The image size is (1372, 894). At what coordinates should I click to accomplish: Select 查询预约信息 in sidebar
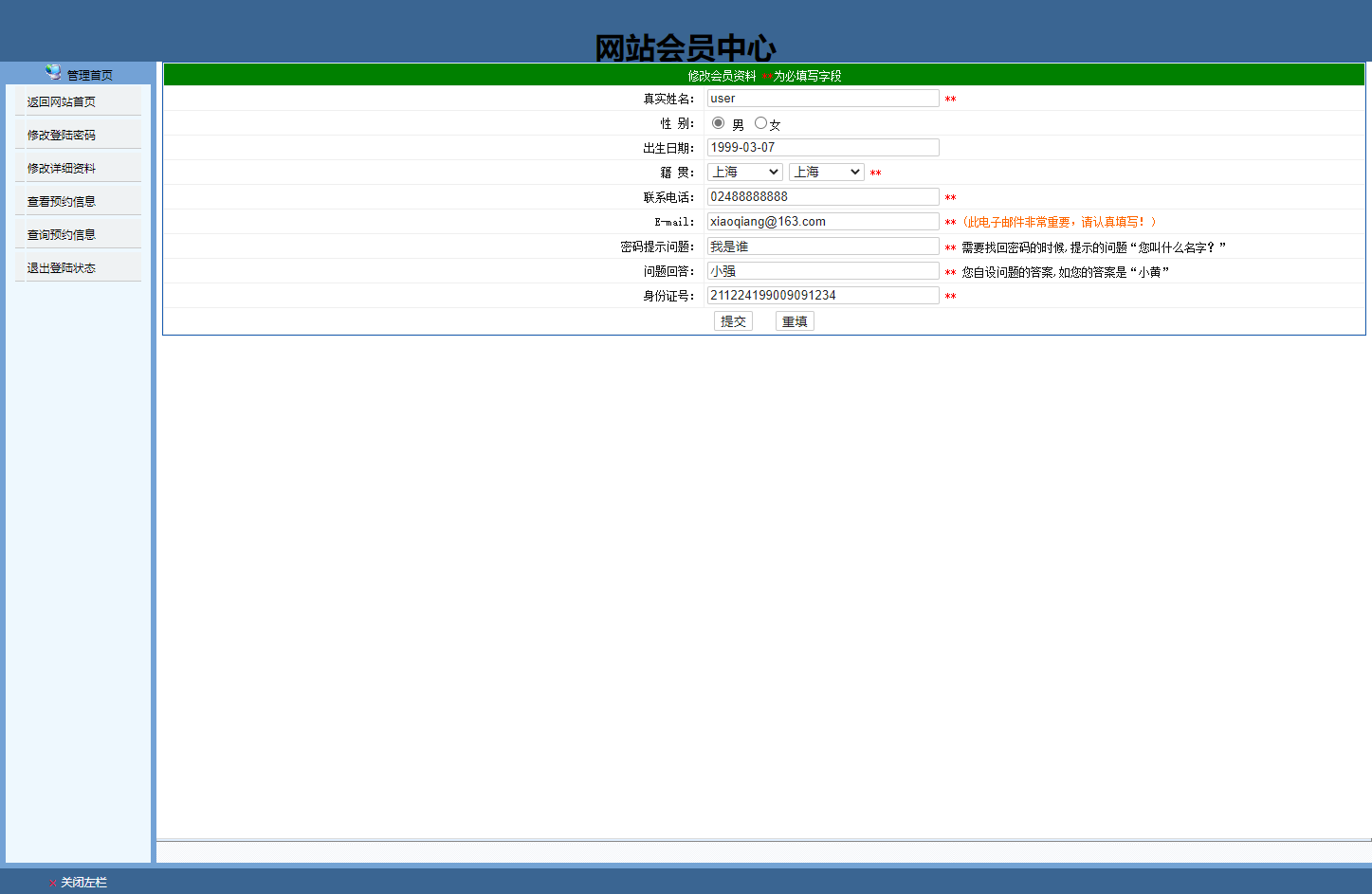point(62,234)
